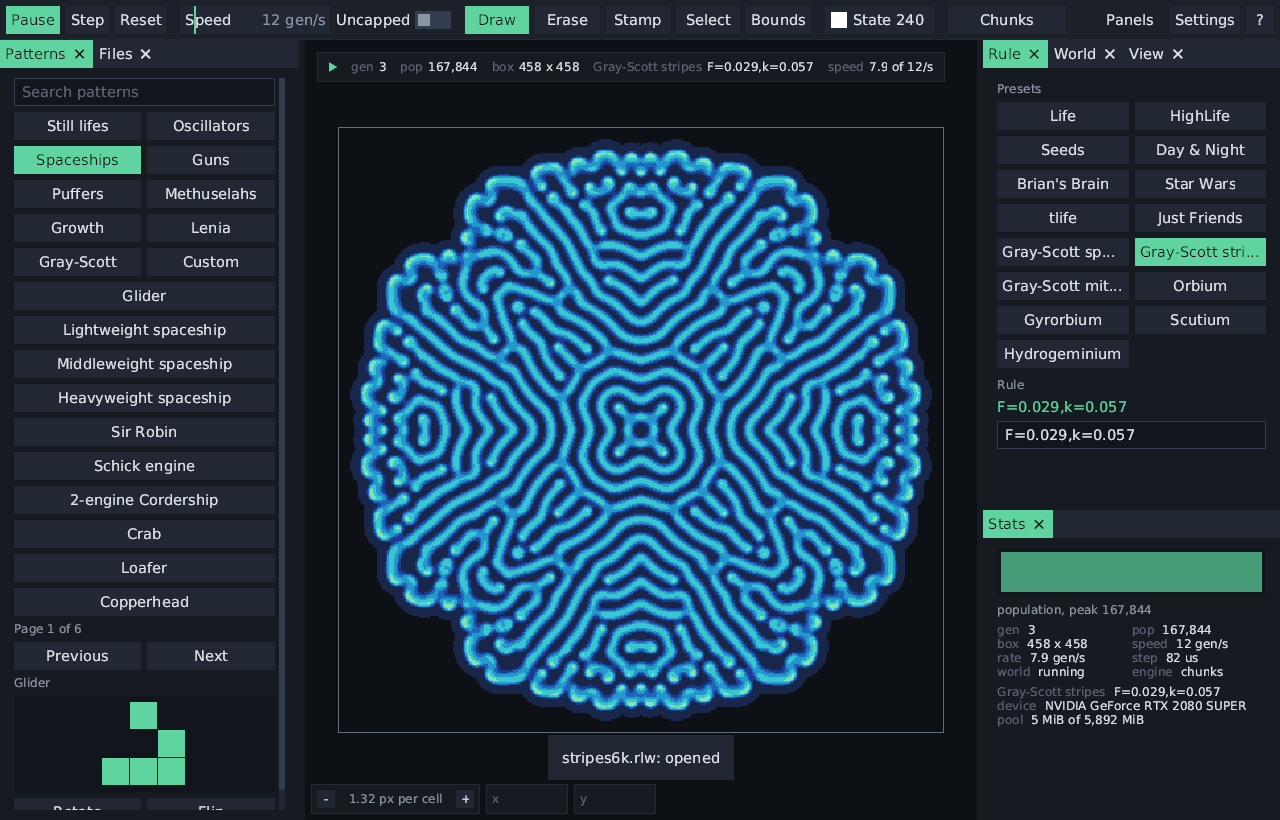Choose the Copperhead pattern

tap(144, 602)
